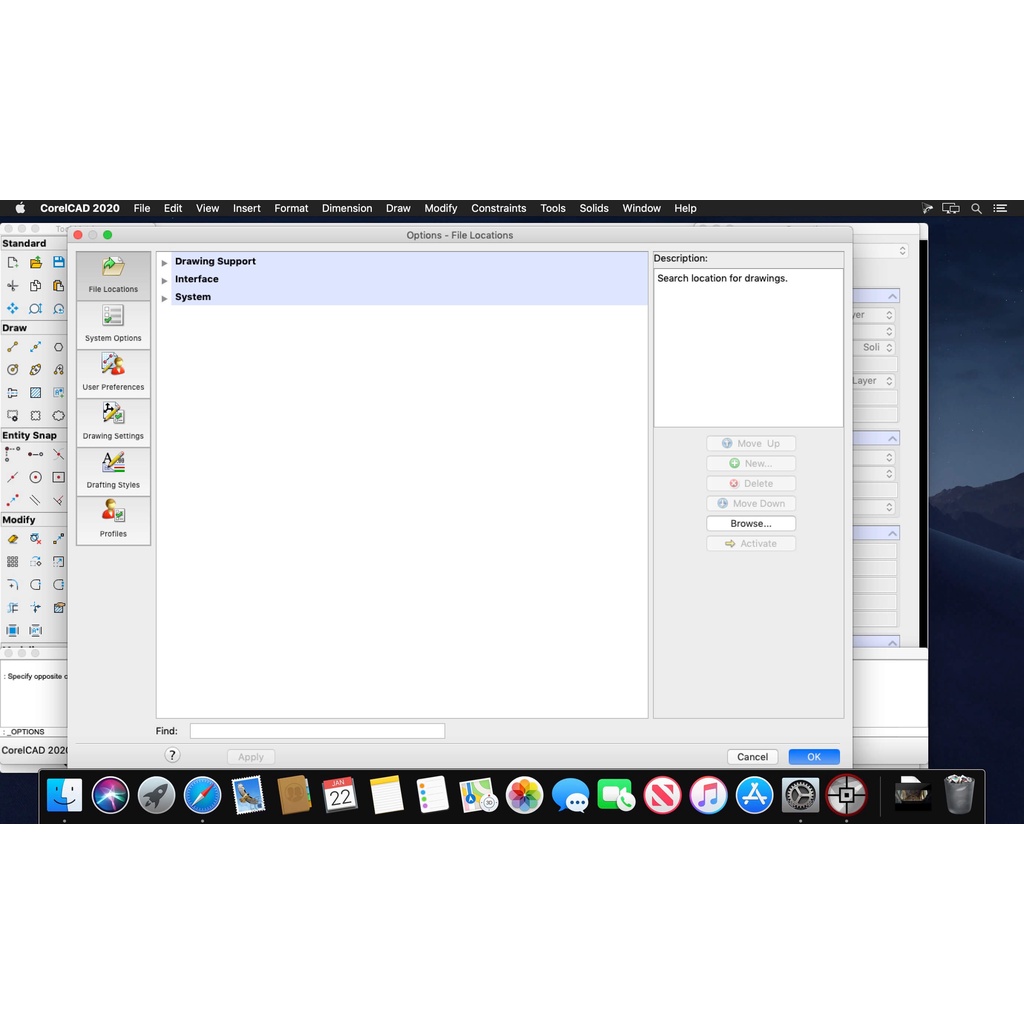Select the File Locations category
The height and width of the screenshot is (1024, 1024).
pos(113,275)
